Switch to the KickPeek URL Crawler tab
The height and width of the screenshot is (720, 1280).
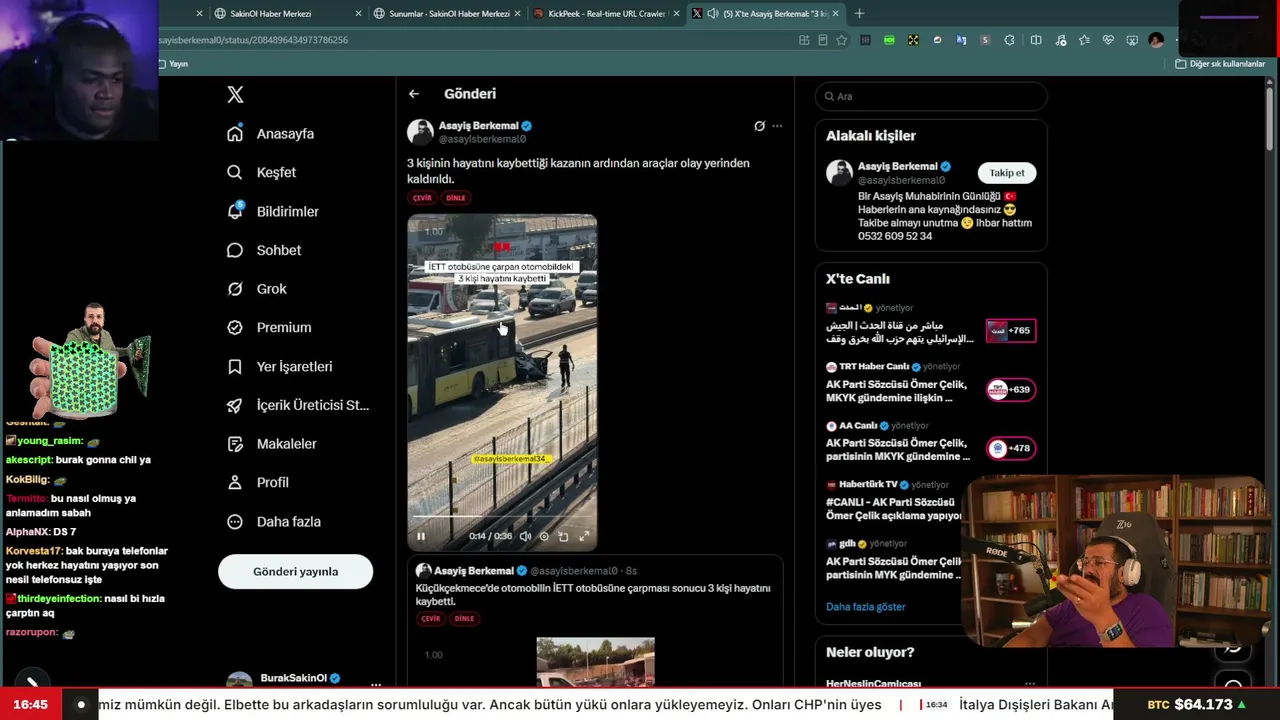[x=607, y=14]
